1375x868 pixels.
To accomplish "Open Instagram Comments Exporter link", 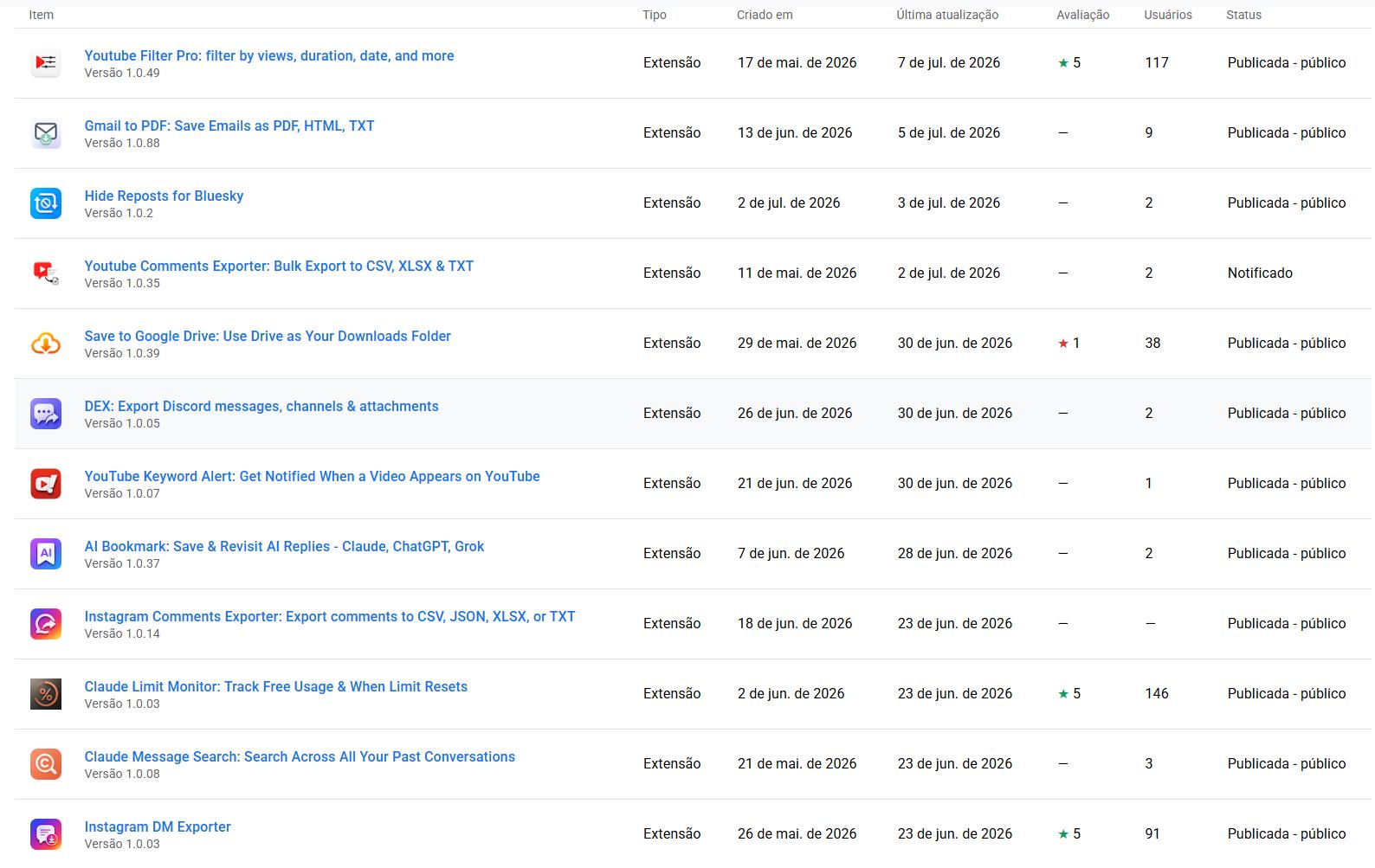I will (330, 616).
